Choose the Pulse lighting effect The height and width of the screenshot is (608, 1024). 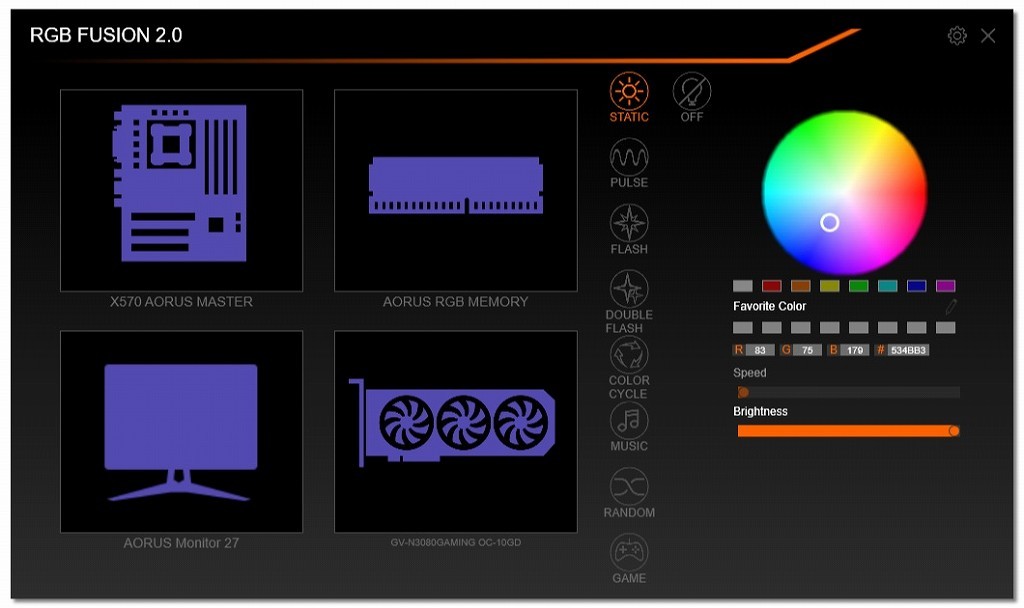[629, 157]
